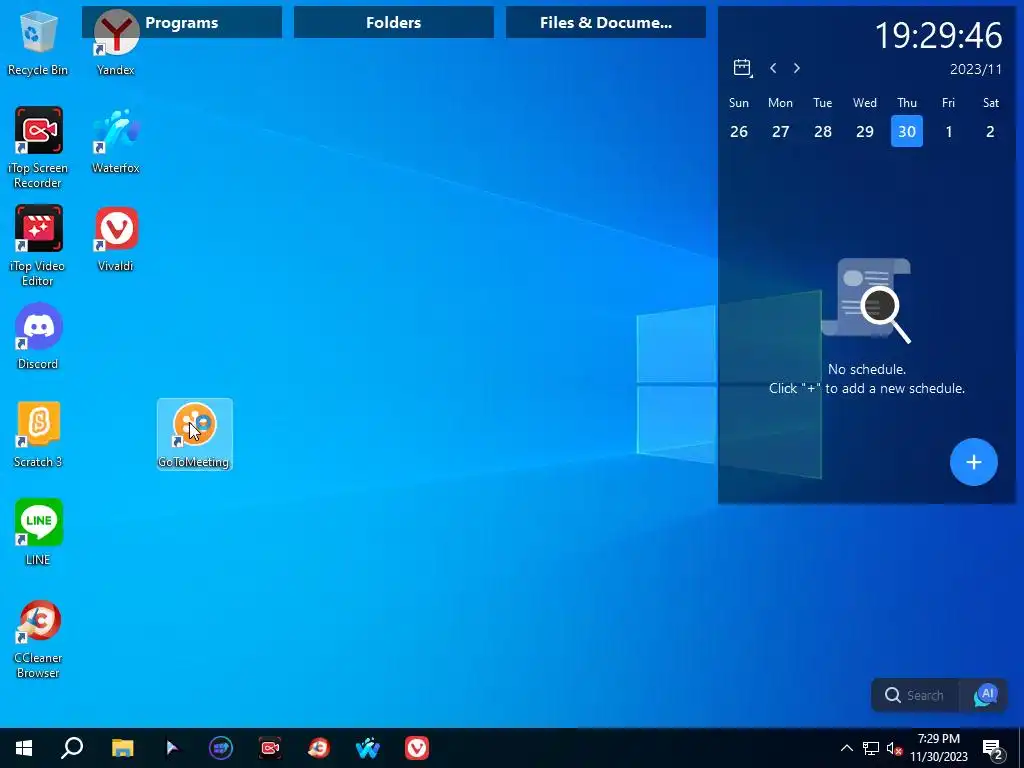Image resolution: width=1024 pixels, height=768 pixels.
Task: Click the Search field in desktop widget
Action: click(x=916, y=695)
